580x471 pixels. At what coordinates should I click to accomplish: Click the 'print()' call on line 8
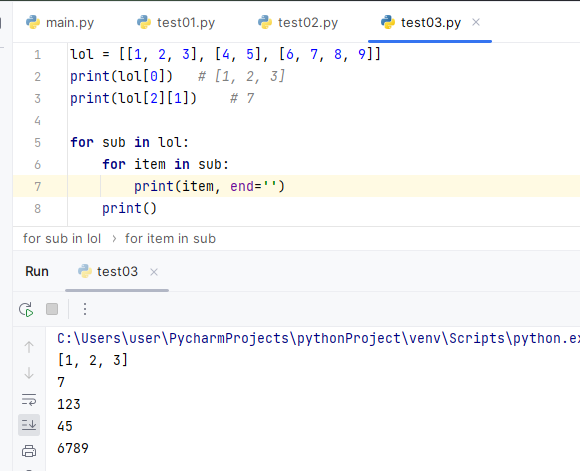tap(129, 208)
